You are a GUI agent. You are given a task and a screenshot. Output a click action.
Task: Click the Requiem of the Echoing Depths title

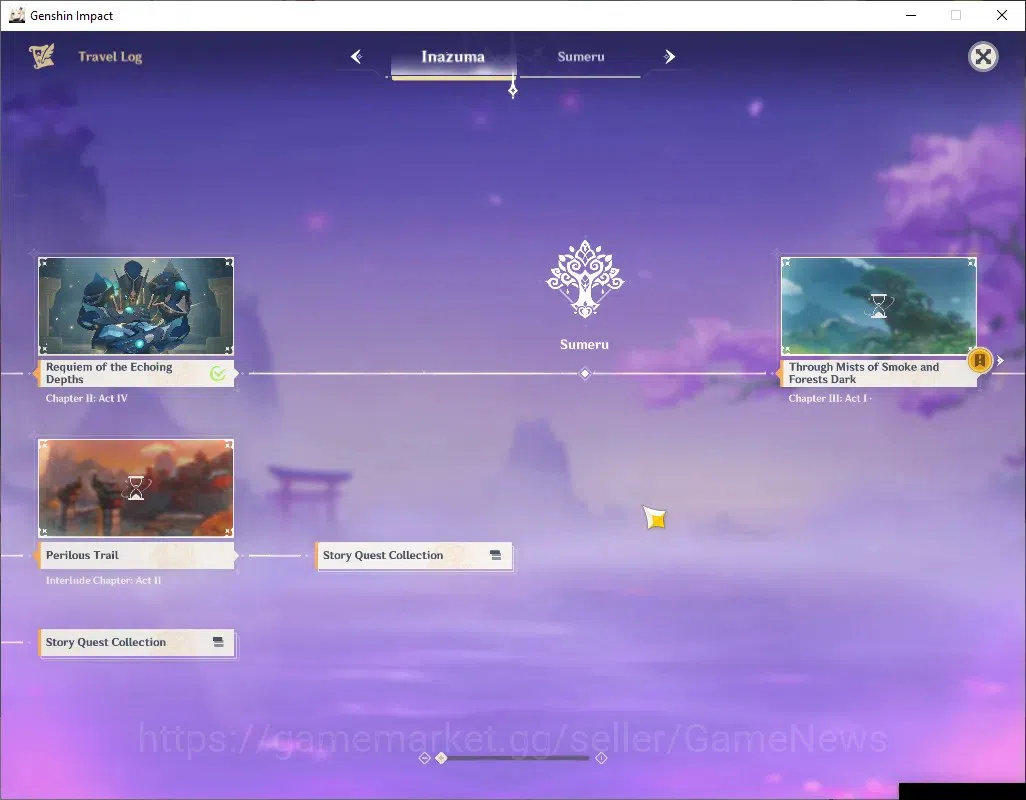tap(109, 373)
